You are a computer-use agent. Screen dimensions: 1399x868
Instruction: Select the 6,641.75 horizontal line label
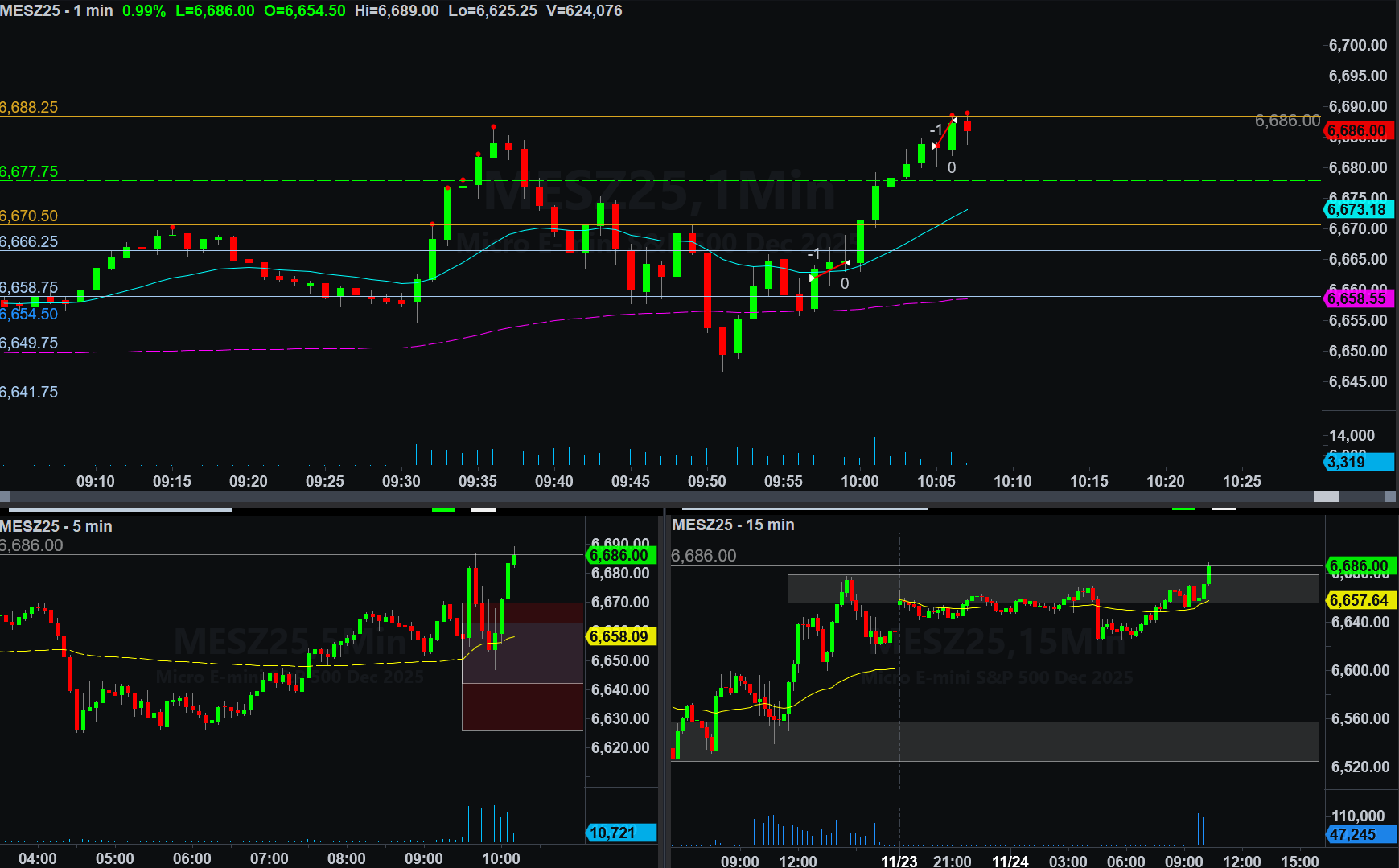coord(30,392)
